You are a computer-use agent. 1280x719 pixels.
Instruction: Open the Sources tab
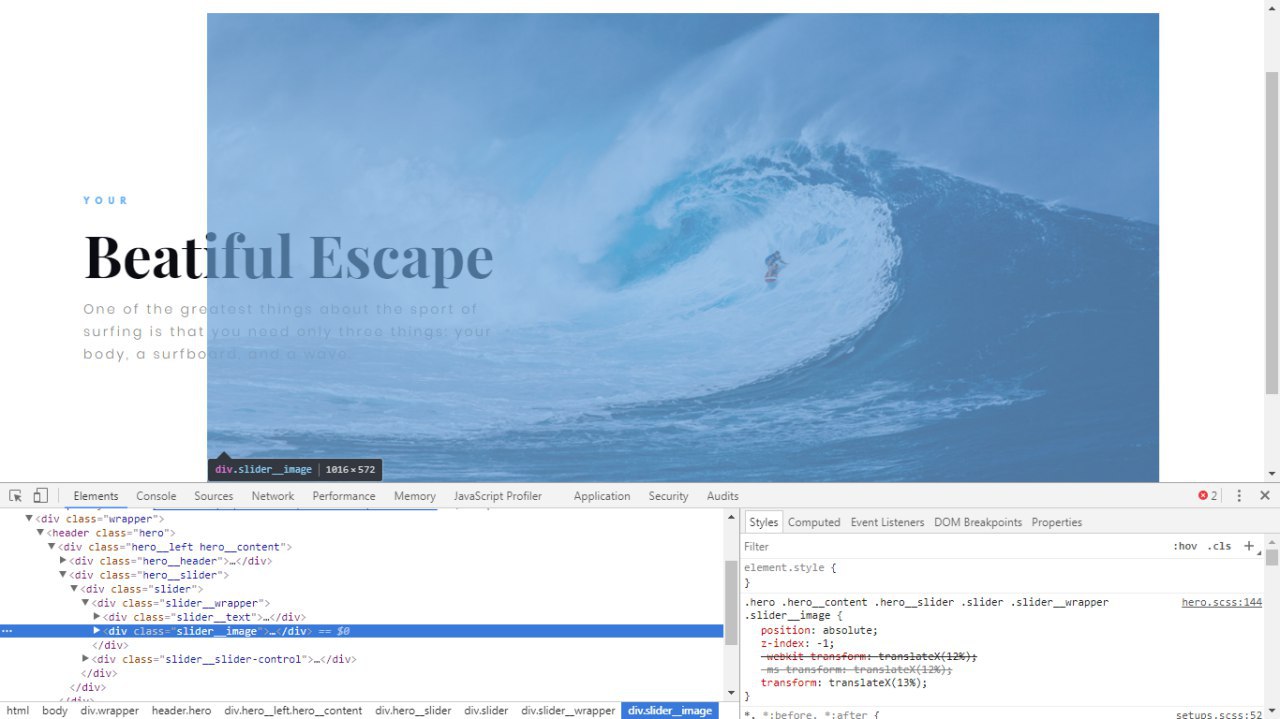pyautogui.click(x=214, y=496)
